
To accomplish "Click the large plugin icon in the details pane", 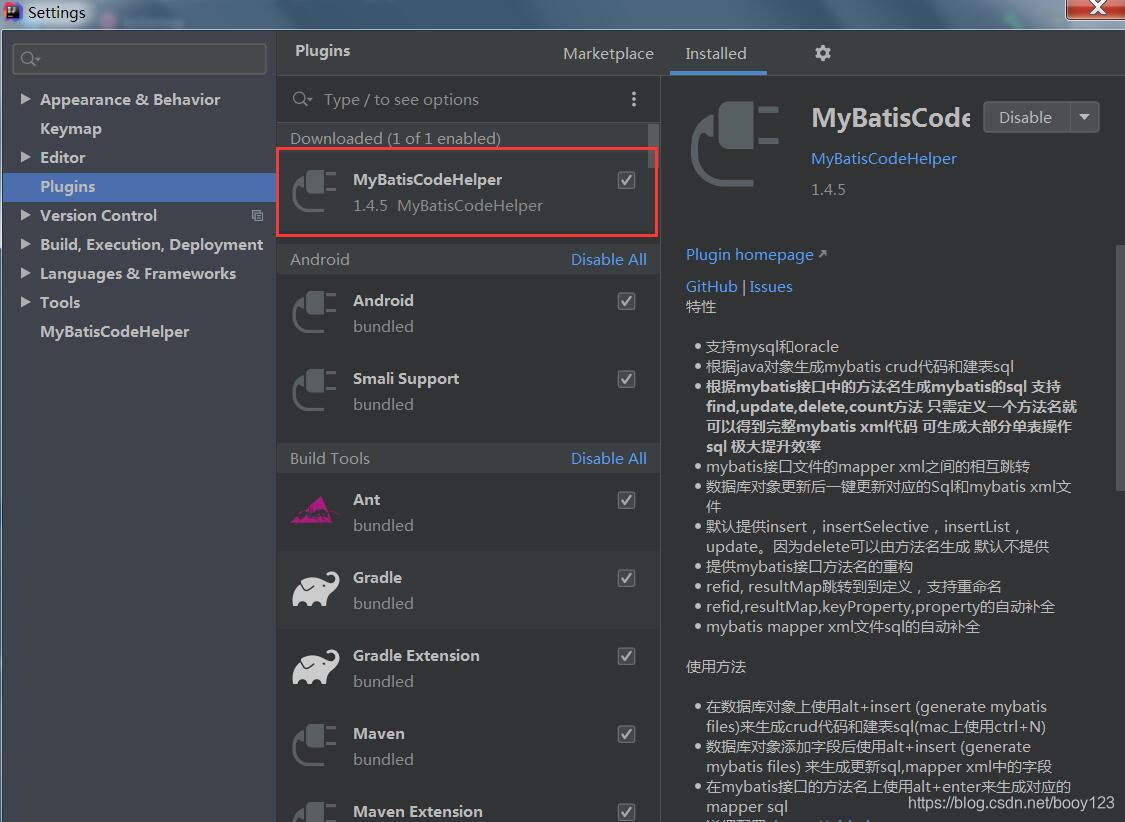I will (735, 143).
